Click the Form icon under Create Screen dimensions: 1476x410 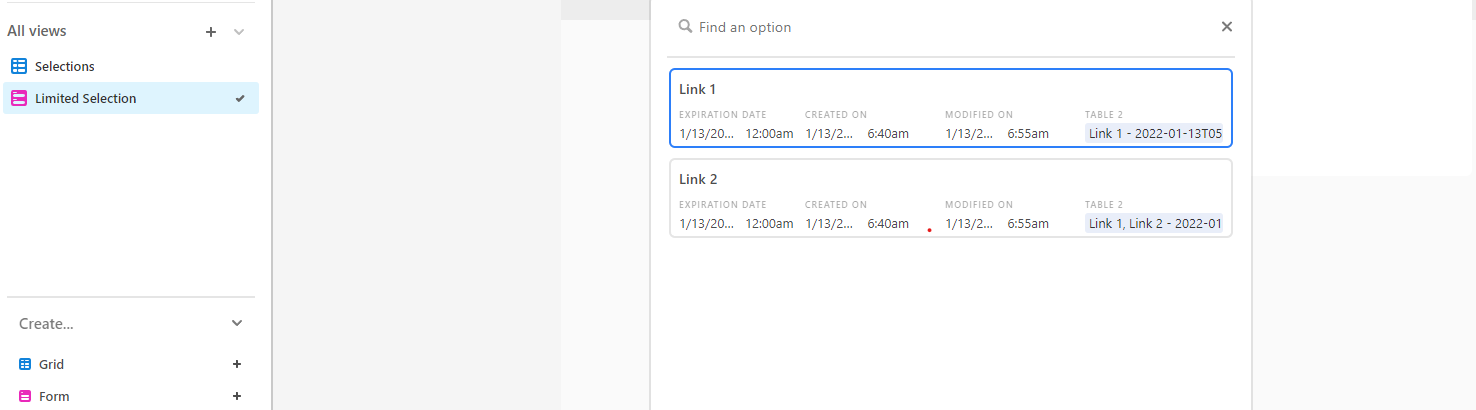pos(25,397)
